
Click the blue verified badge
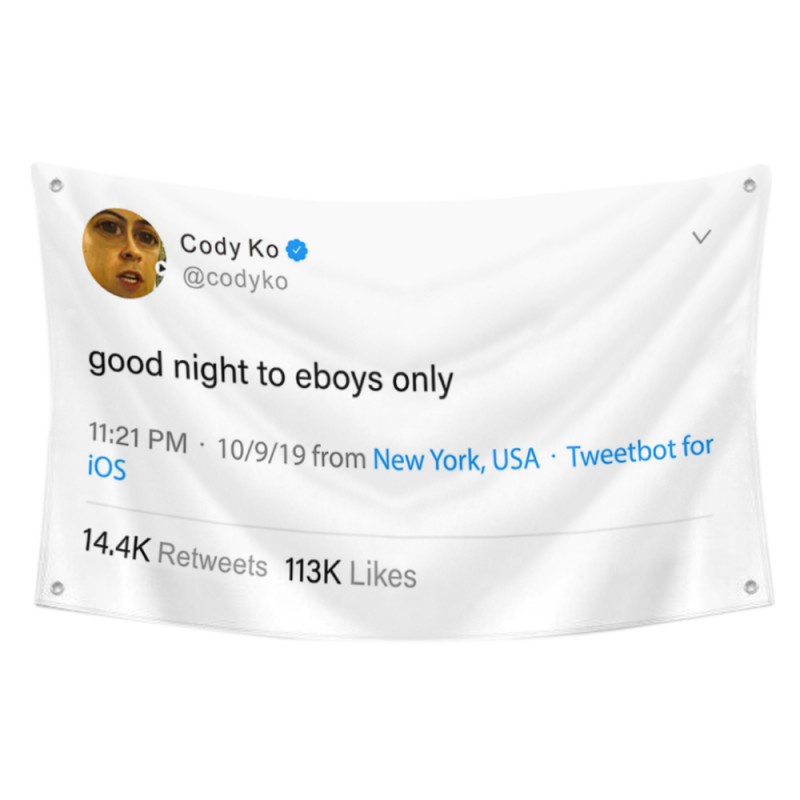[297, 251]
